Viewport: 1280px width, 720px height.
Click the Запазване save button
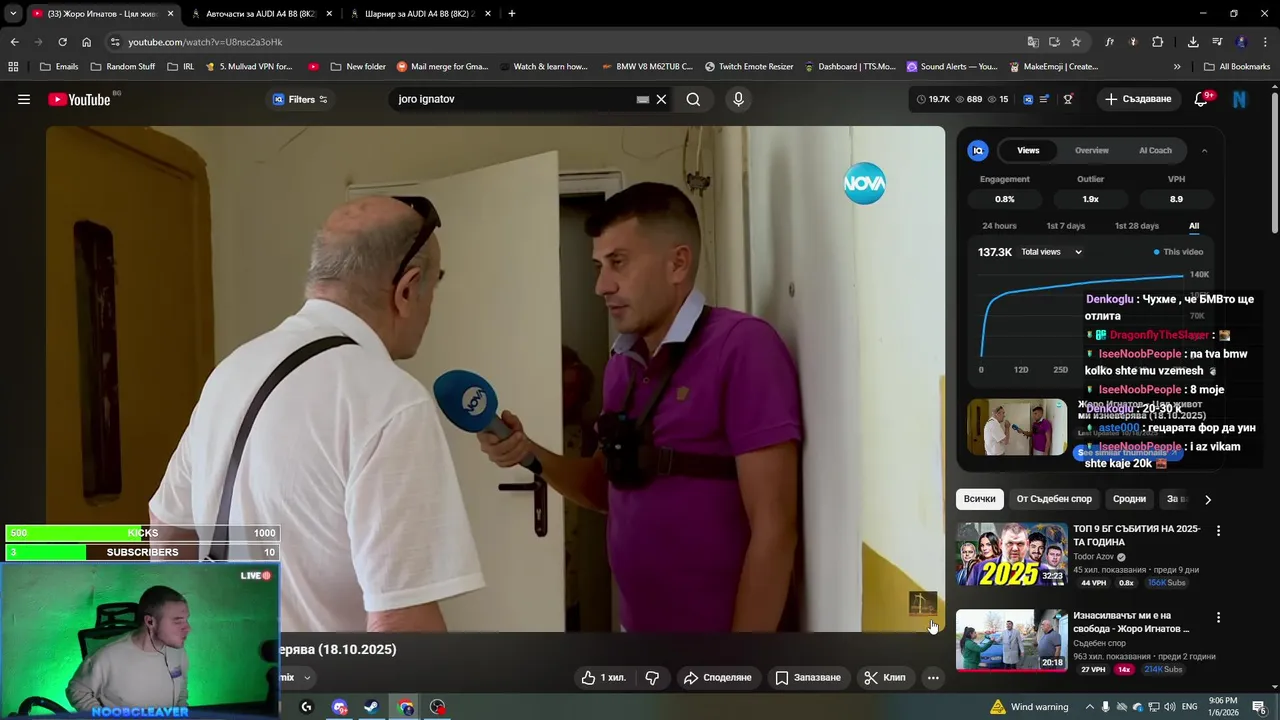(808, 677)
